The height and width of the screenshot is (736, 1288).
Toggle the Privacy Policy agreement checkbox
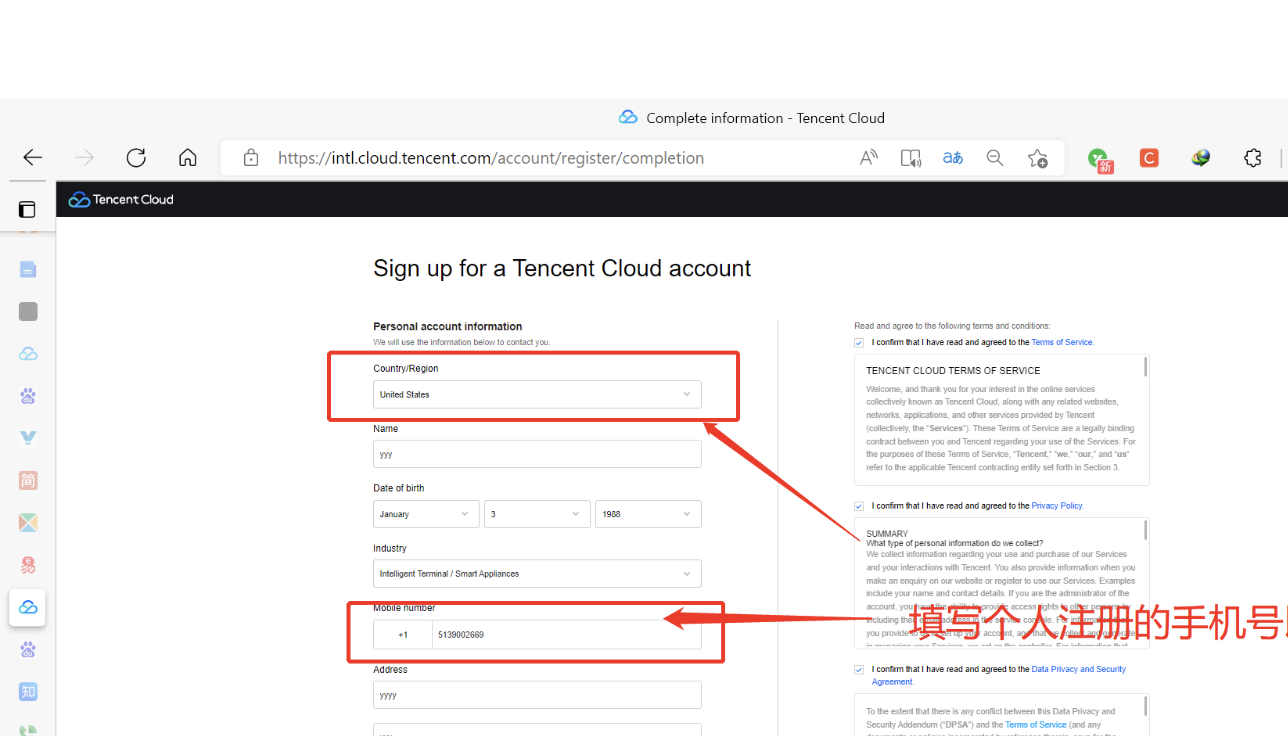(x=859, y=506)
